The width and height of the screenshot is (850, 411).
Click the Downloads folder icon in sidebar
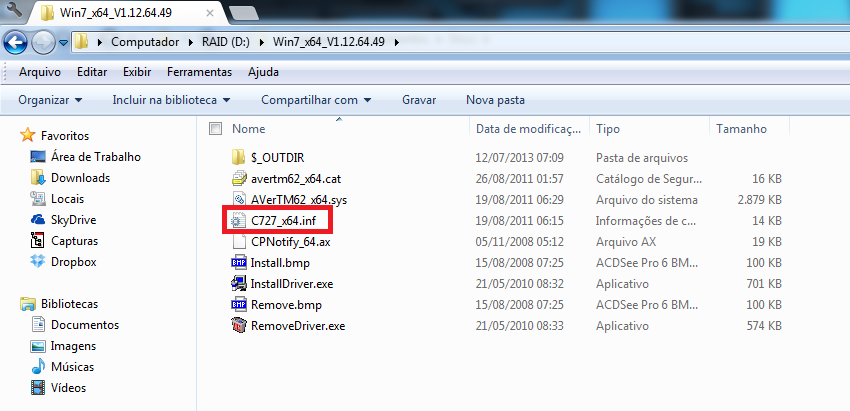click(38, 177)
